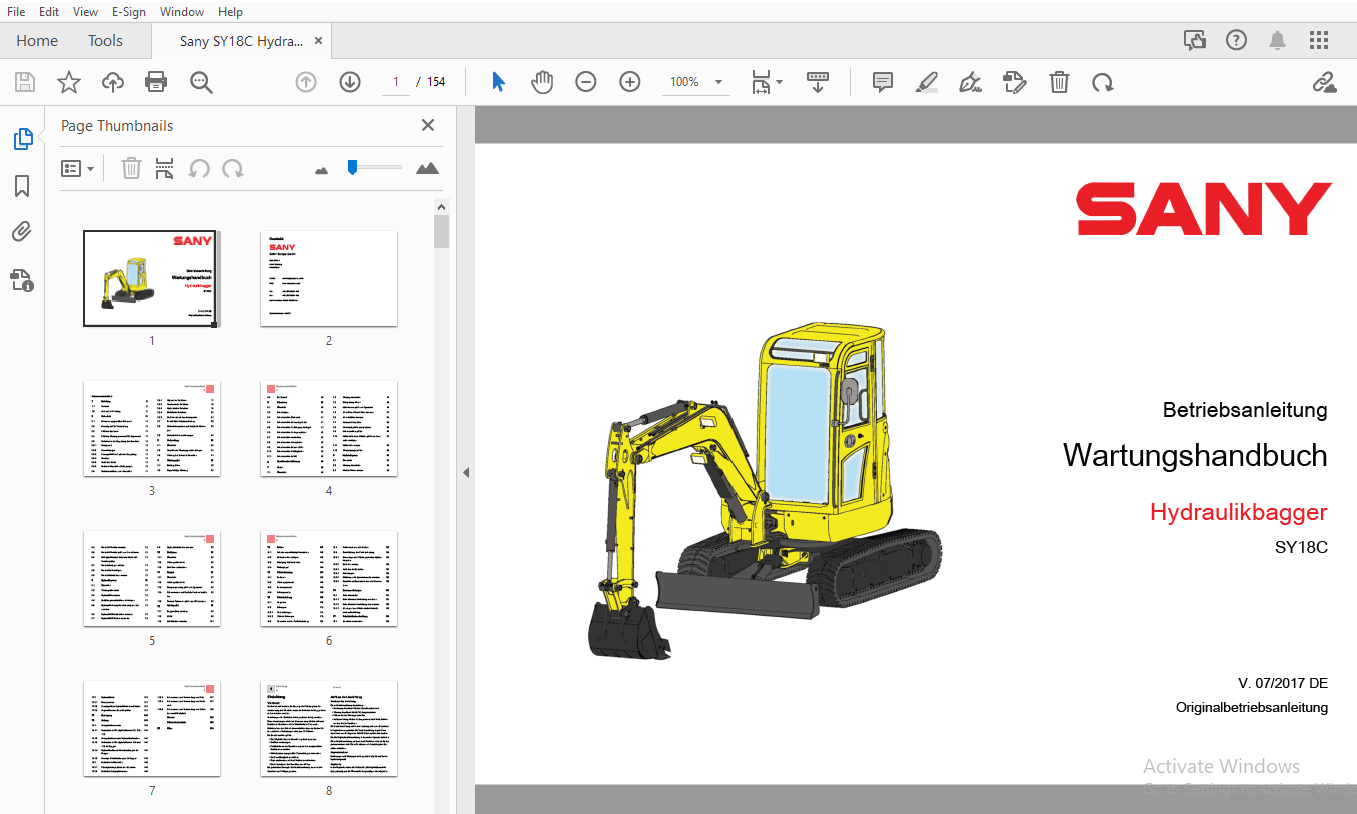Viewport: 1357px width, 814px height.
Task: Show the Bookmarks panel
Action: [22, 186]
